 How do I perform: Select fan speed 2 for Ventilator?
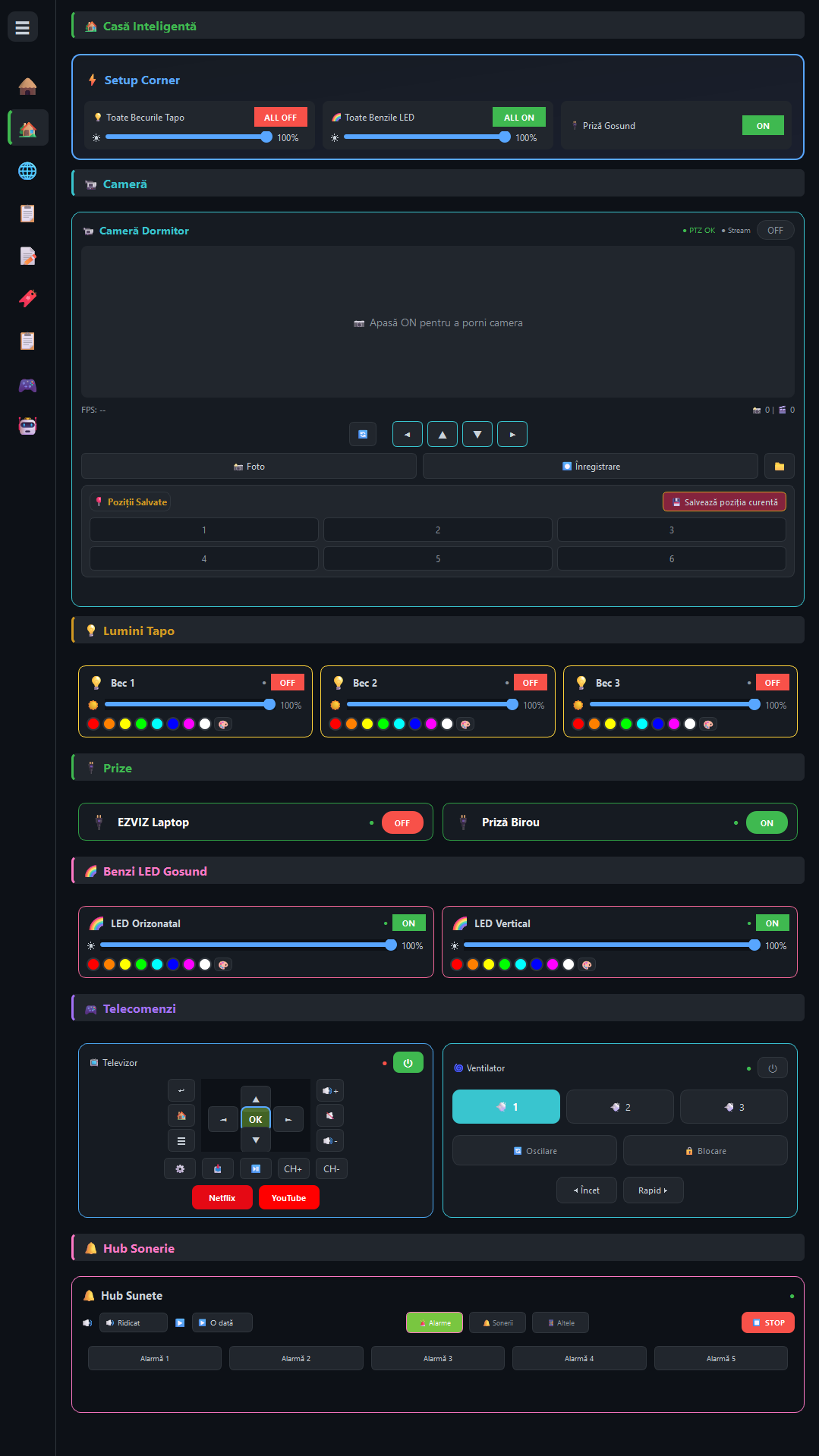(620, 1107)
